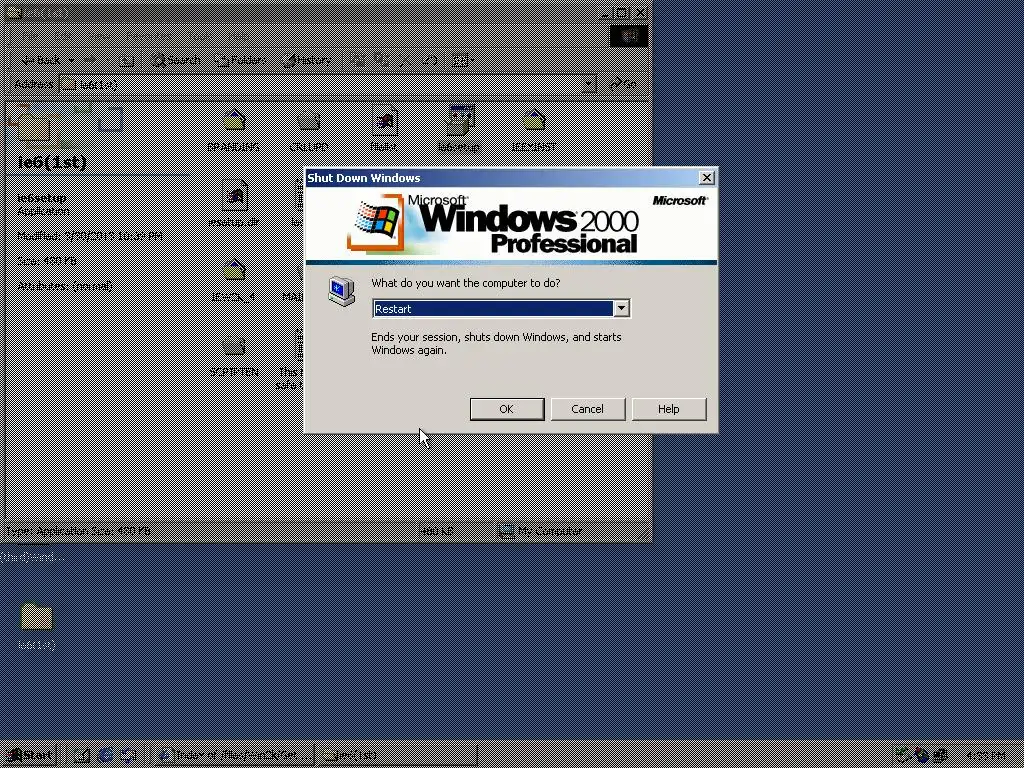Click the Start button on the taskbar
The height and width of the screenshot is (768, 1024).
29,756
